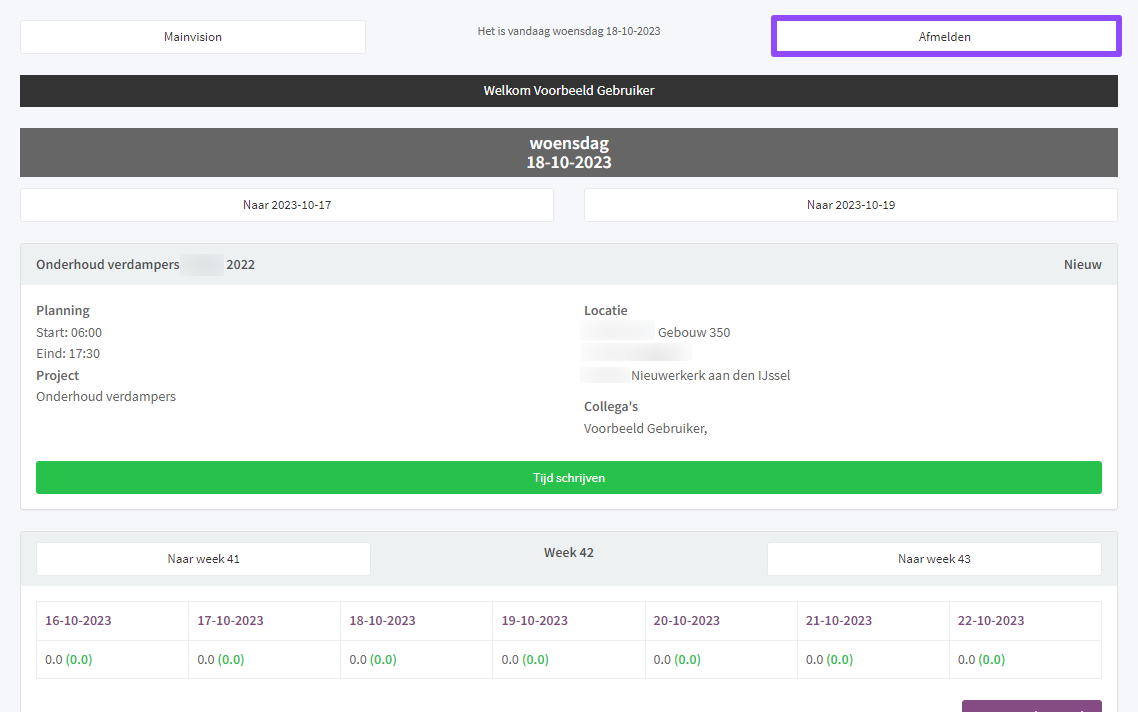This screenshot has width=1138, height=712.
Task: Log out with the Afmelden button
Action: [x=946, y=37]
